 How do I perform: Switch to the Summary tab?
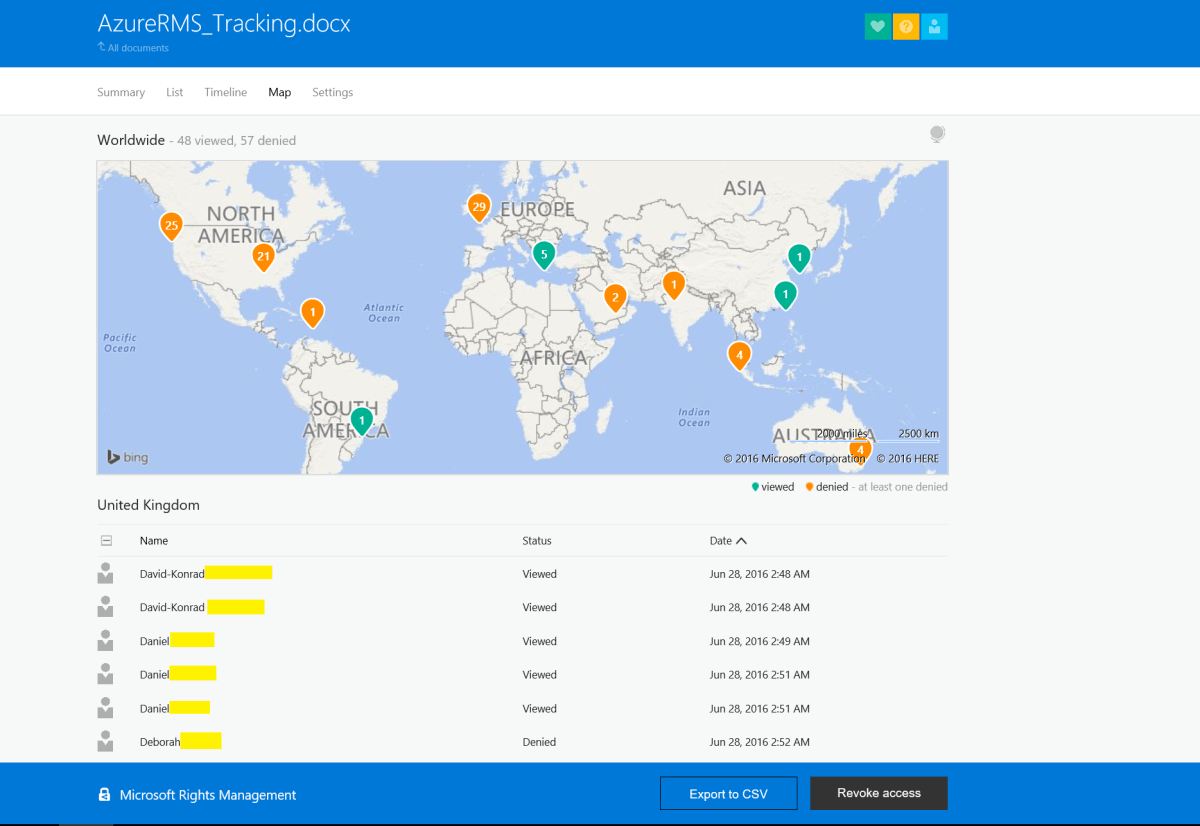pyautogui.click(x=120, y=91)
